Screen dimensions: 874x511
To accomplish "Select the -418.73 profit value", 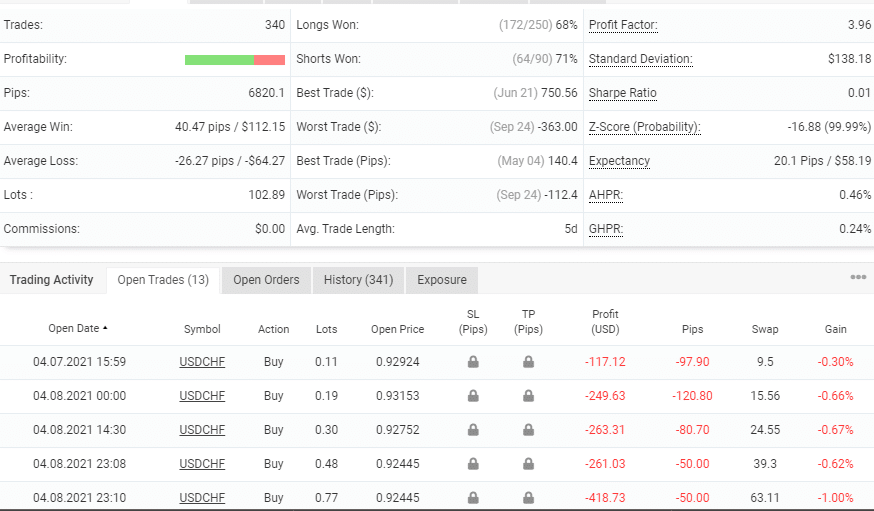I will pos(605,498).
